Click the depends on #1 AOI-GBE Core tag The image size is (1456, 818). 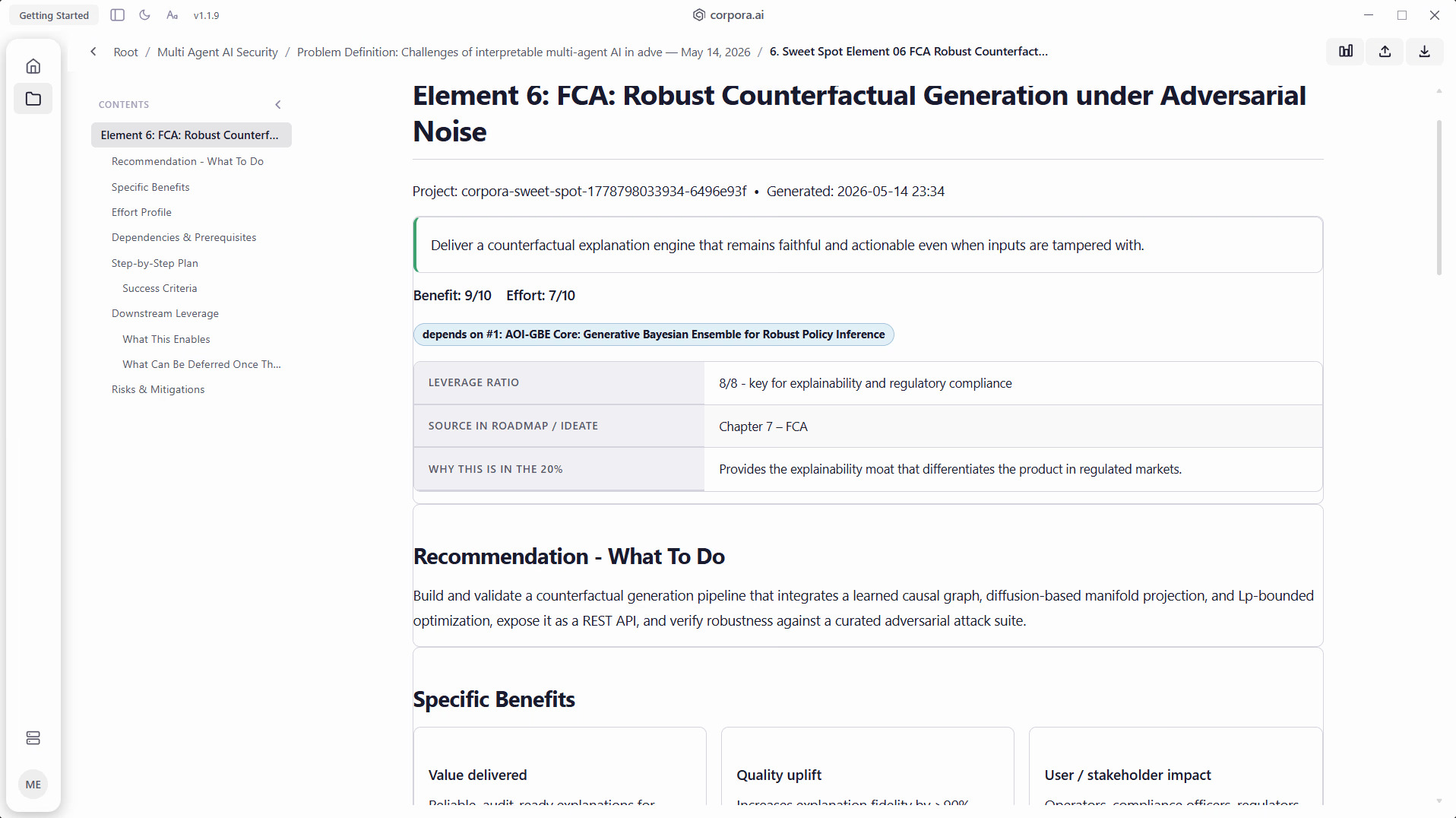pos(654,334)
